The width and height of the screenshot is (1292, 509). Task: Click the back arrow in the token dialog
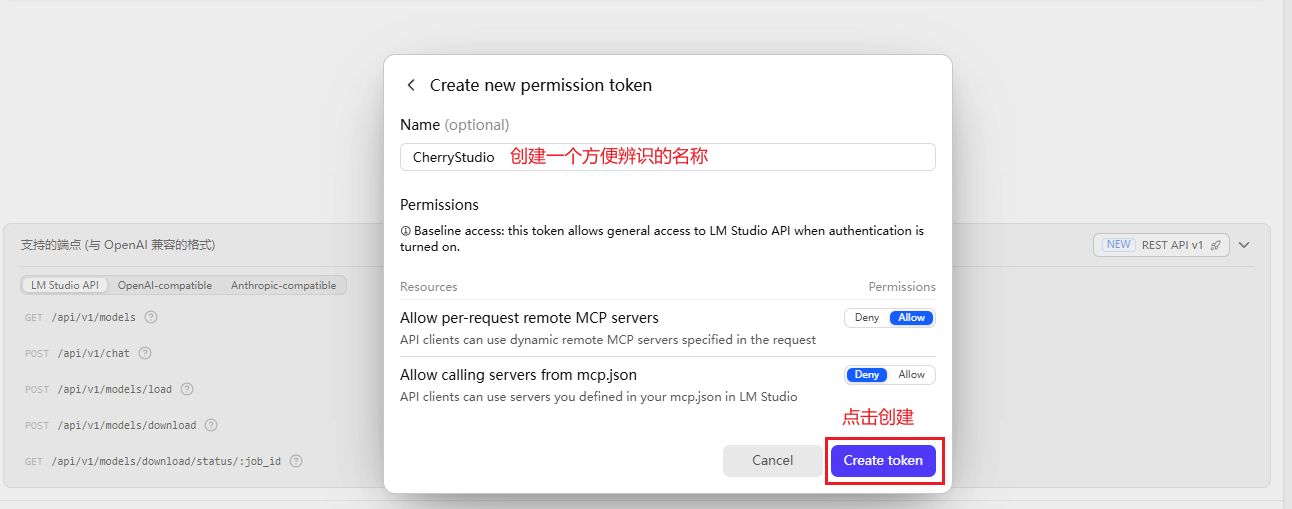411,85
